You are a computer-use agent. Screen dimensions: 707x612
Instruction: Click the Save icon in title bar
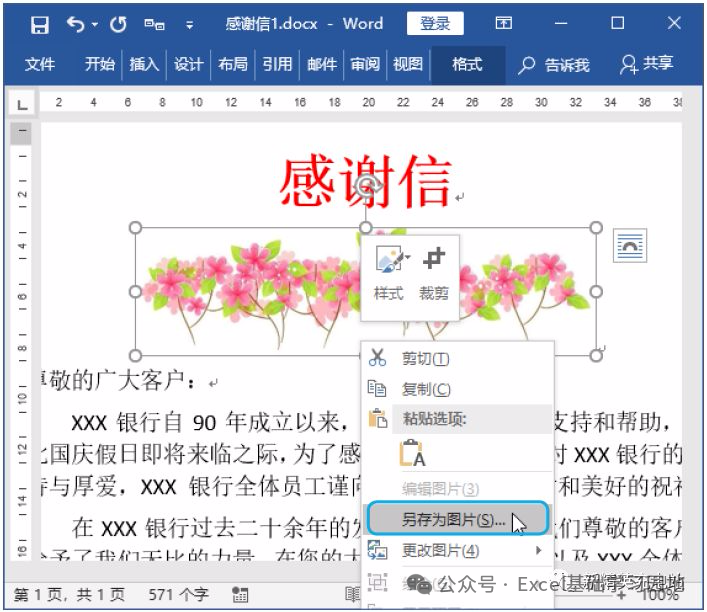(40, 24)
